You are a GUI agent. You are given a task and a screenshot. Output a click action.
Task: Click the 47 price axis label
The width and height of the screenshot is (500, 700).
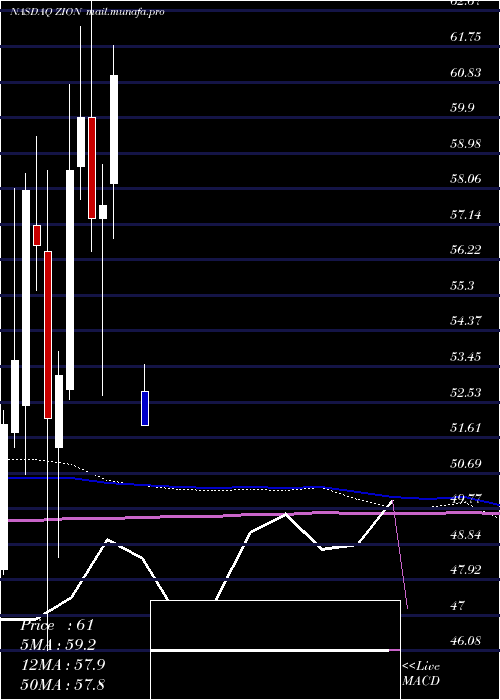pos(458,605)
